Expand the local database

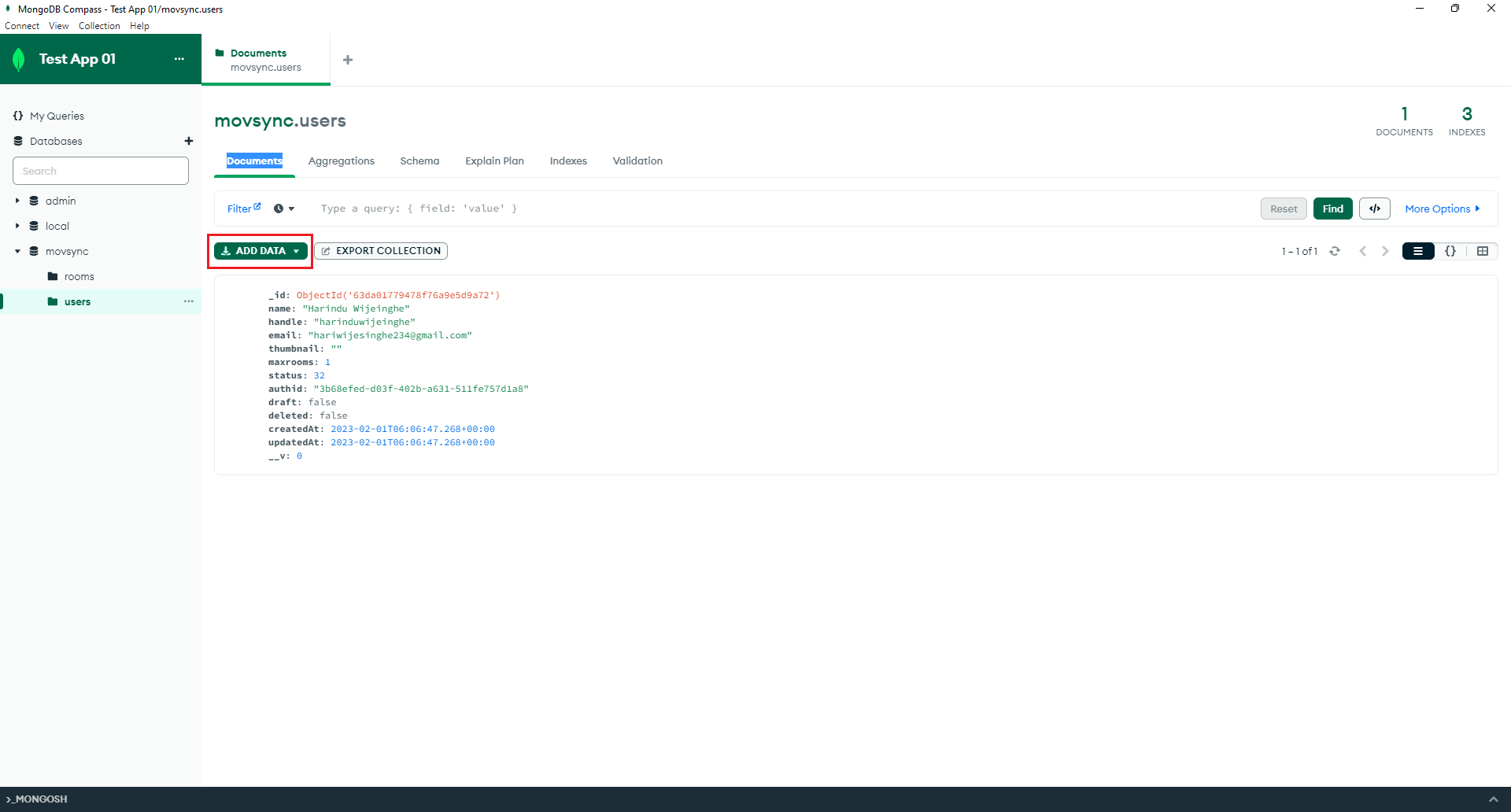point(17,226)
